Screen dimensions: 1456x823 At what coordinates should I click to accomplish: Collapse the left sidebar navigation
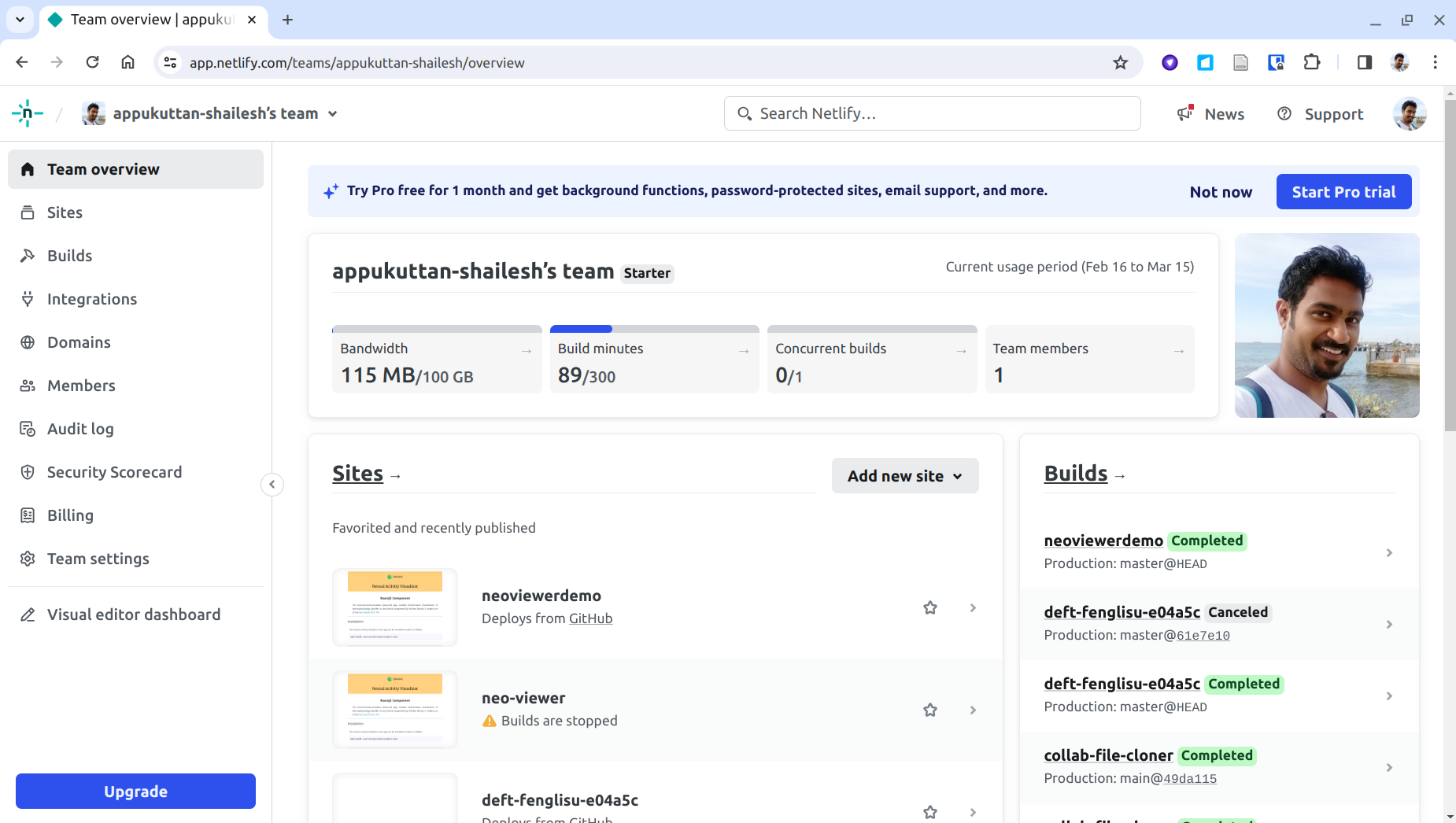[272, 485]
